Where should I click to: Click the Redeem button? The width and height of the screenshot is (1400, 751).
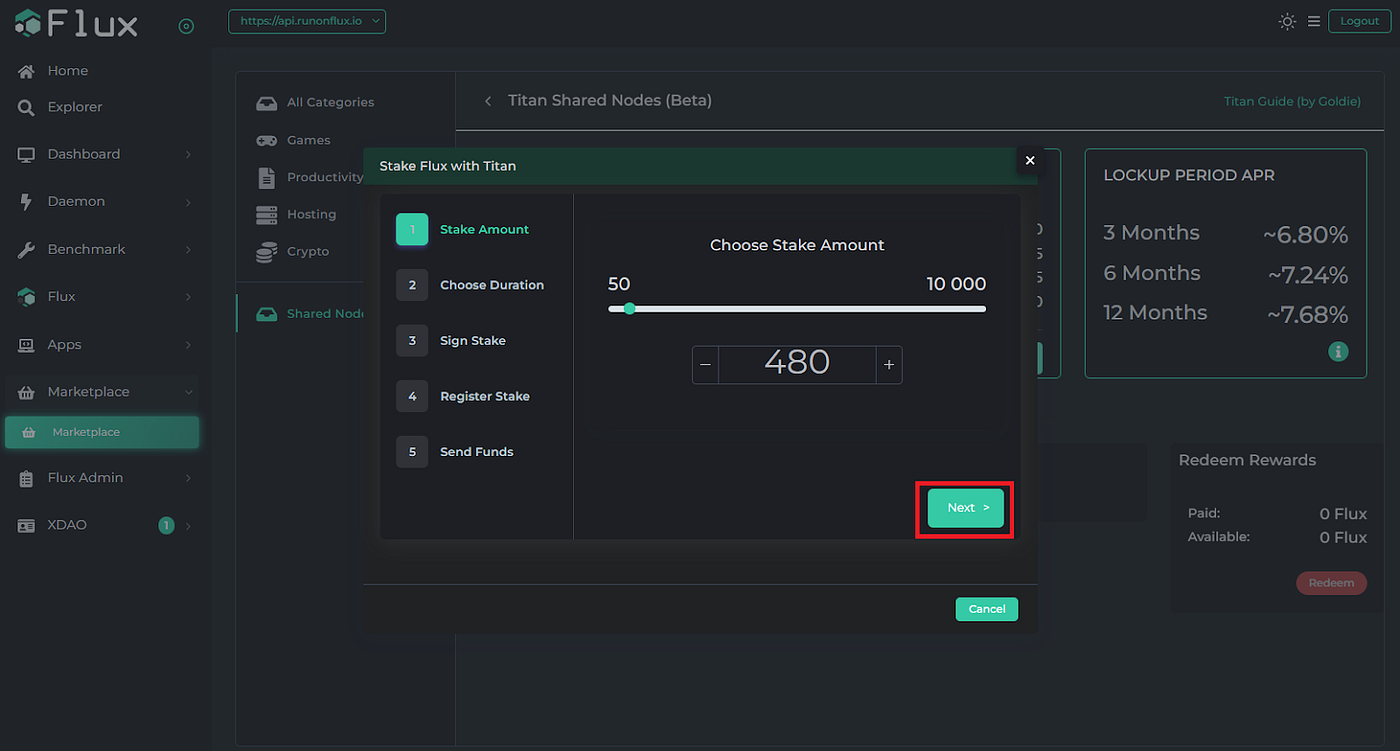(1331, 583)
